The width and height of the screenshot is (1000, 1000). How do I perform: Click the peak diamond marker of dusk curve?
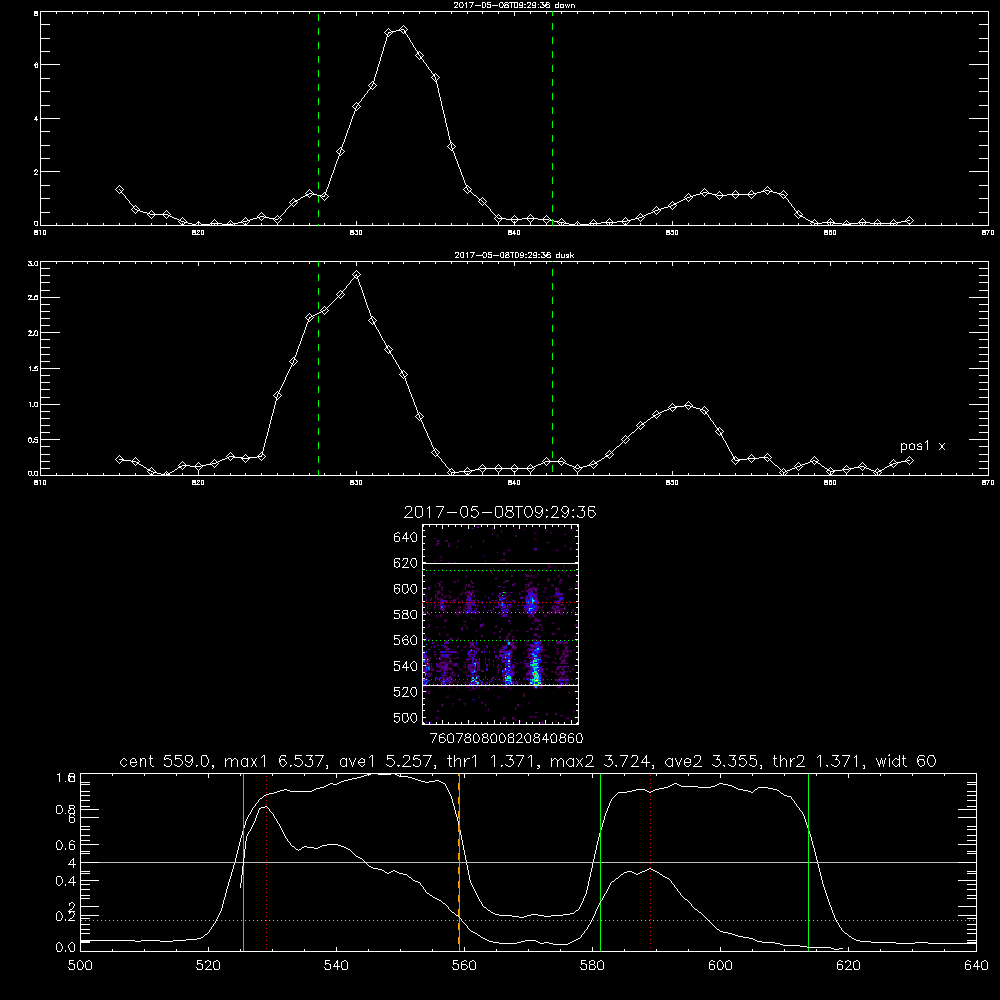click(357, 275)
